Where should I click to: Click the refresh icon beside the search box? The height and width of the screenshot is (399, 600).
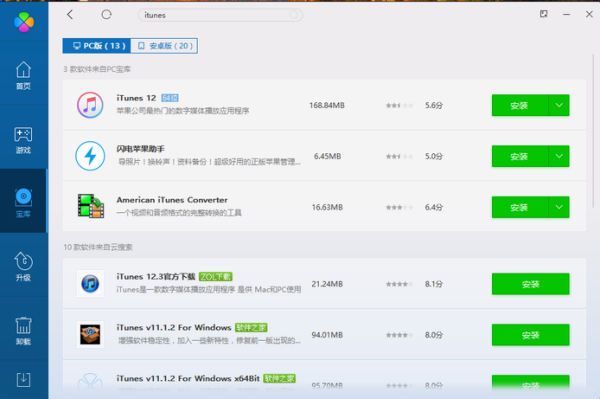[x=106, y=15]
